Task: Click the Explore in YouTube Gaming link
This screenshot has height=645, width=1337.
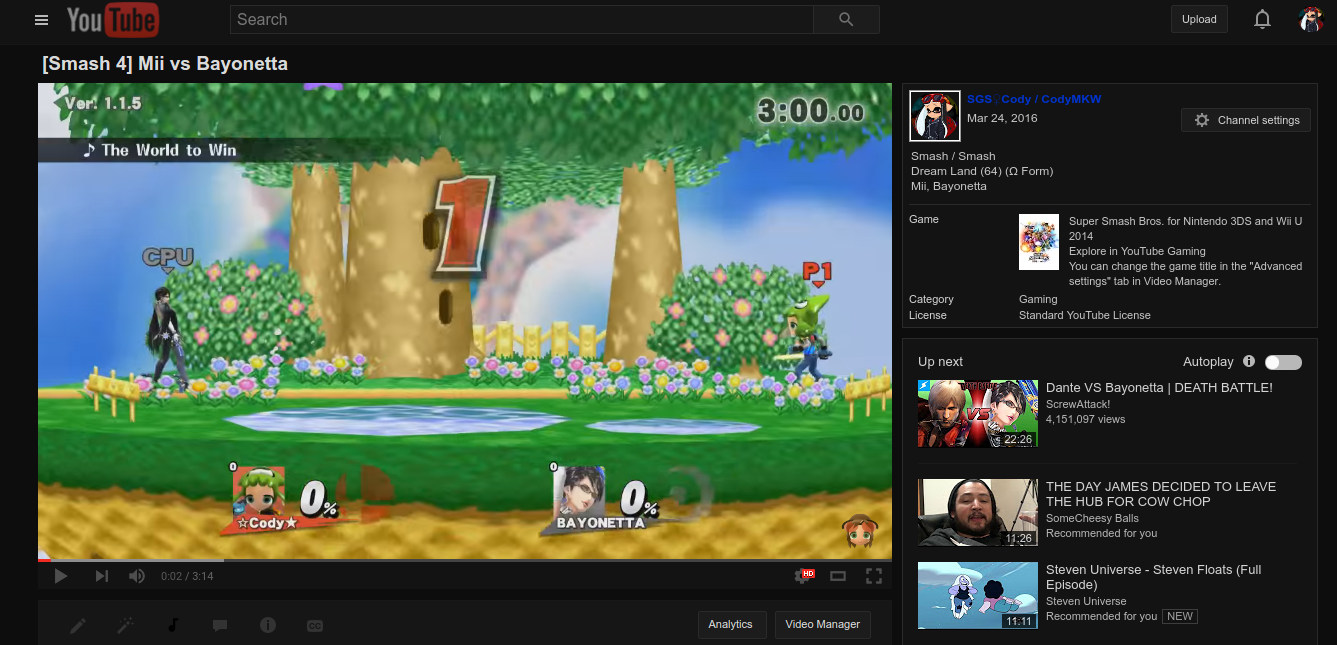Action: (1137, 251)
